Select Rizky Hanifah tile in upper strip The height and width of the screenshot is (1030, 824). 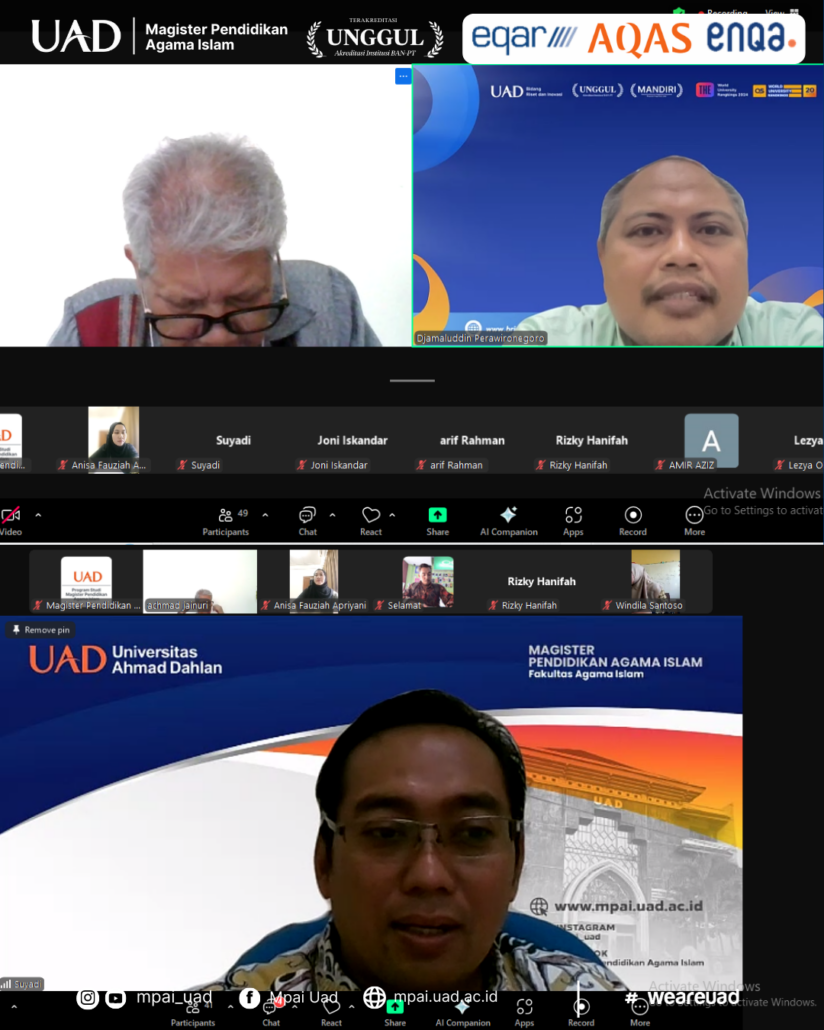click(x=591, y=440)
